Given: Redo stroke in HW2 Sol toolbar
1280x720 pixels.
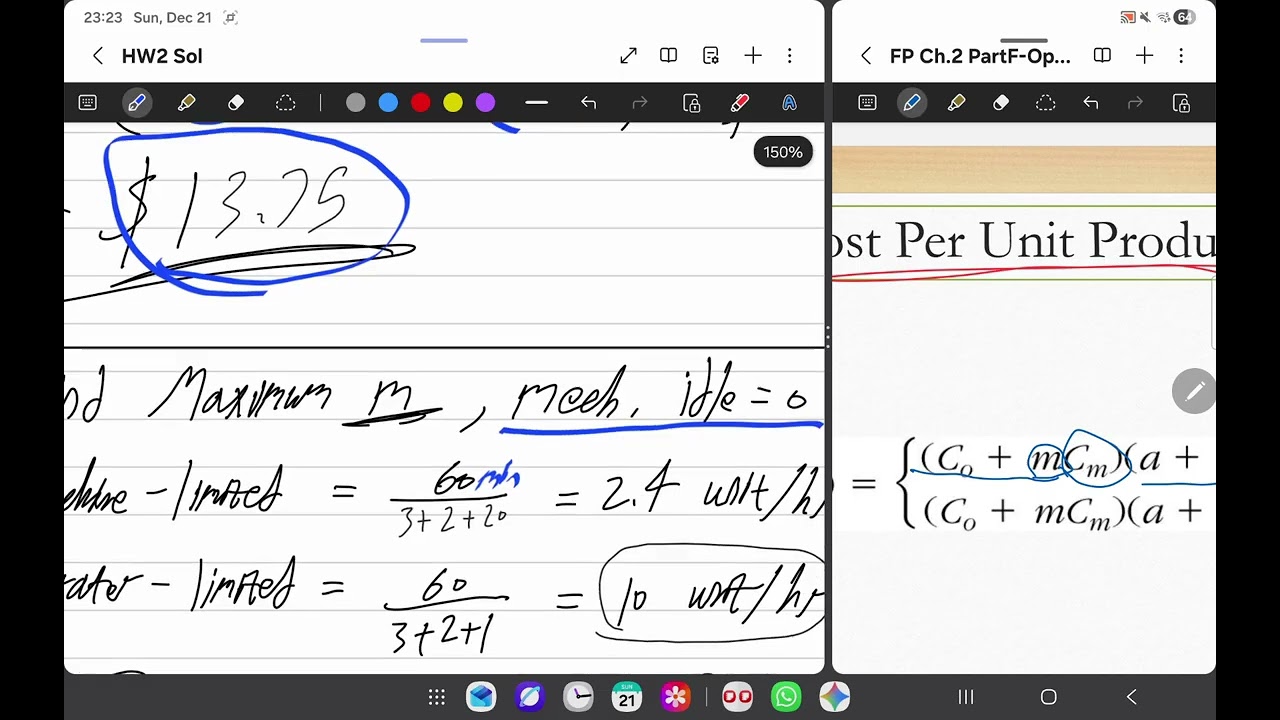Looking at the screenshot, I should click(x=640, y=103).
